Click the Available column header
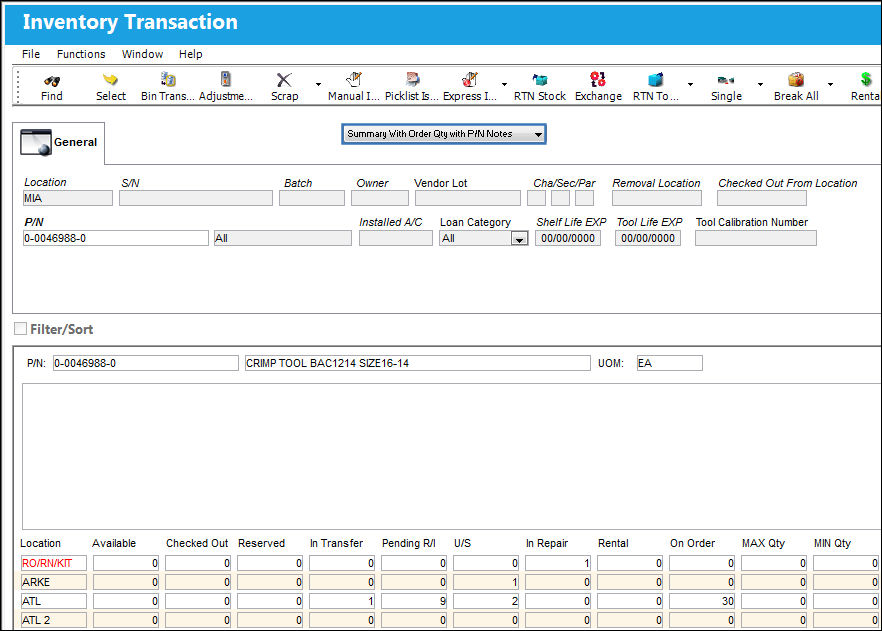882x631 pixels. point(114,543)
